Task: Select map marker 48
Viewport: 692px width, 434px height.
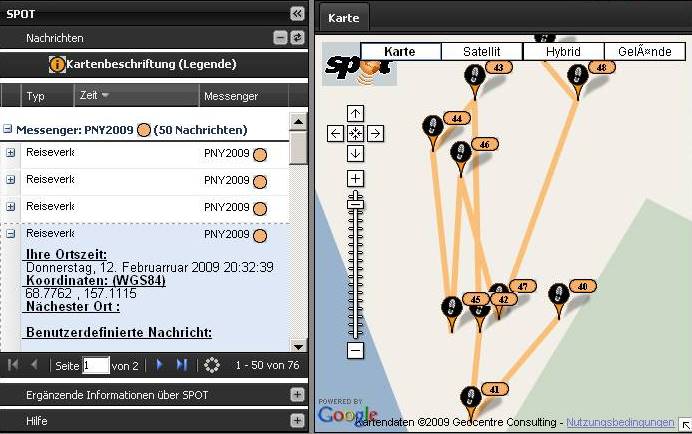Action: [x=577, y=76]
